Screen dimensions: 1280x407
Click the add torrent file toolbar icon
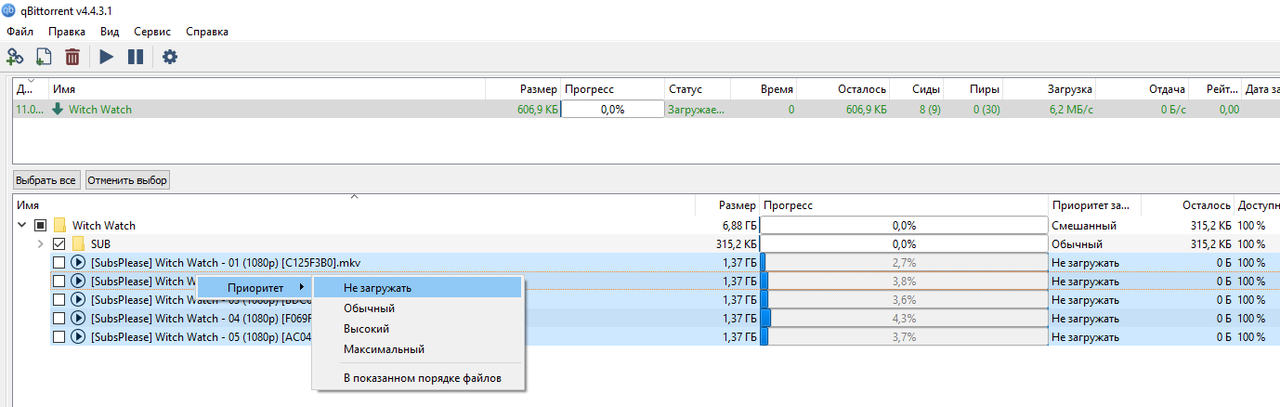click(x=44, y=57)
